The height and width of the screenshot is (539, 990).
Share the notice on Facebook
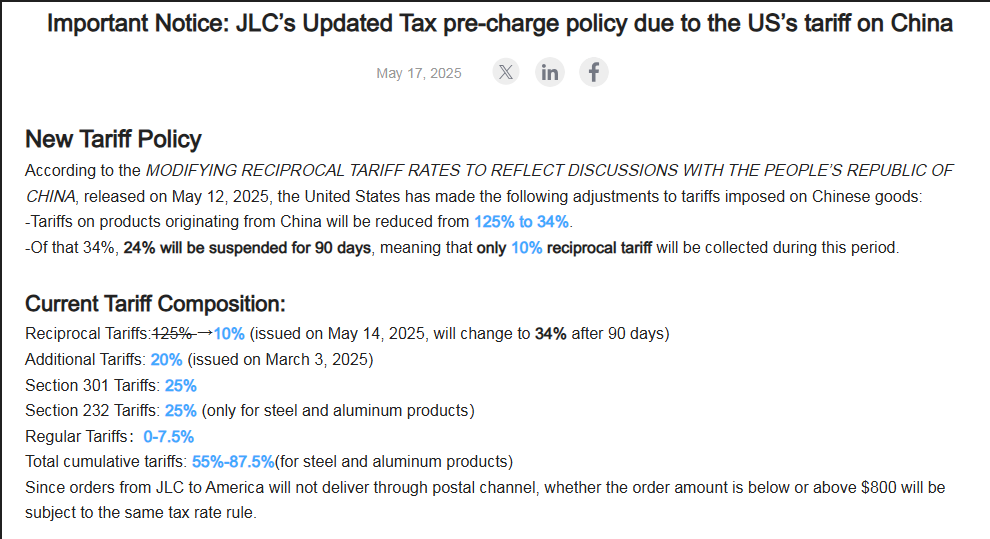(593, 72)
